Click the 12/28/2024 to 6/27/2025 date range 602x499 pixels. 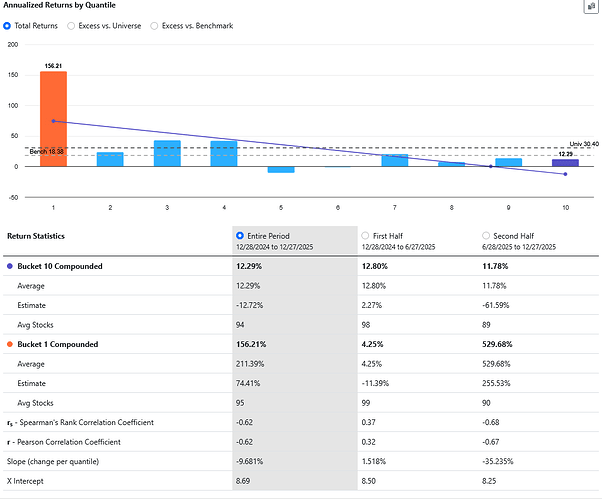399,247
